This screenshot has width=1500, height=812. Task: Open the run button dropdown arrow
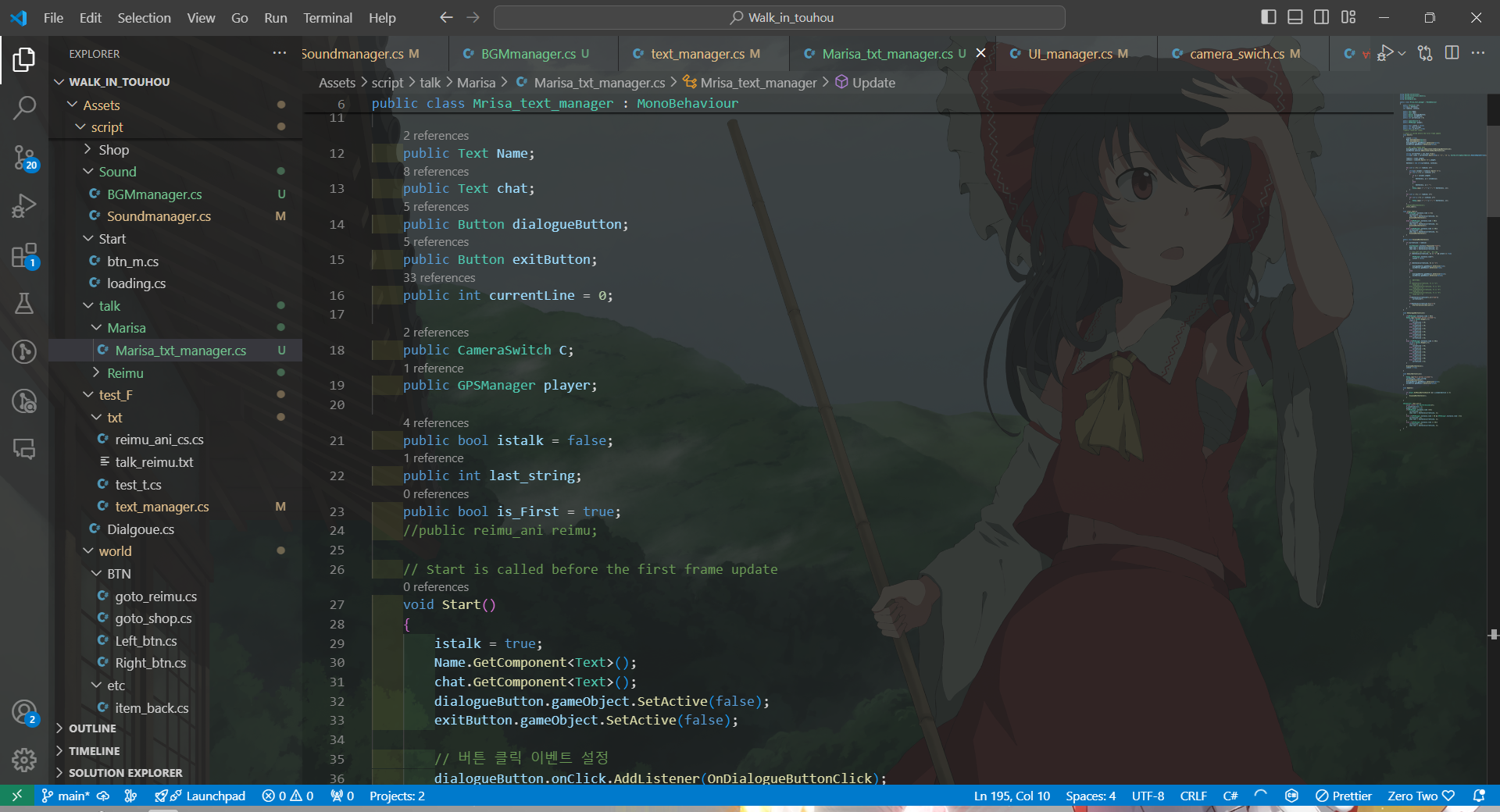coord(1402,53)
